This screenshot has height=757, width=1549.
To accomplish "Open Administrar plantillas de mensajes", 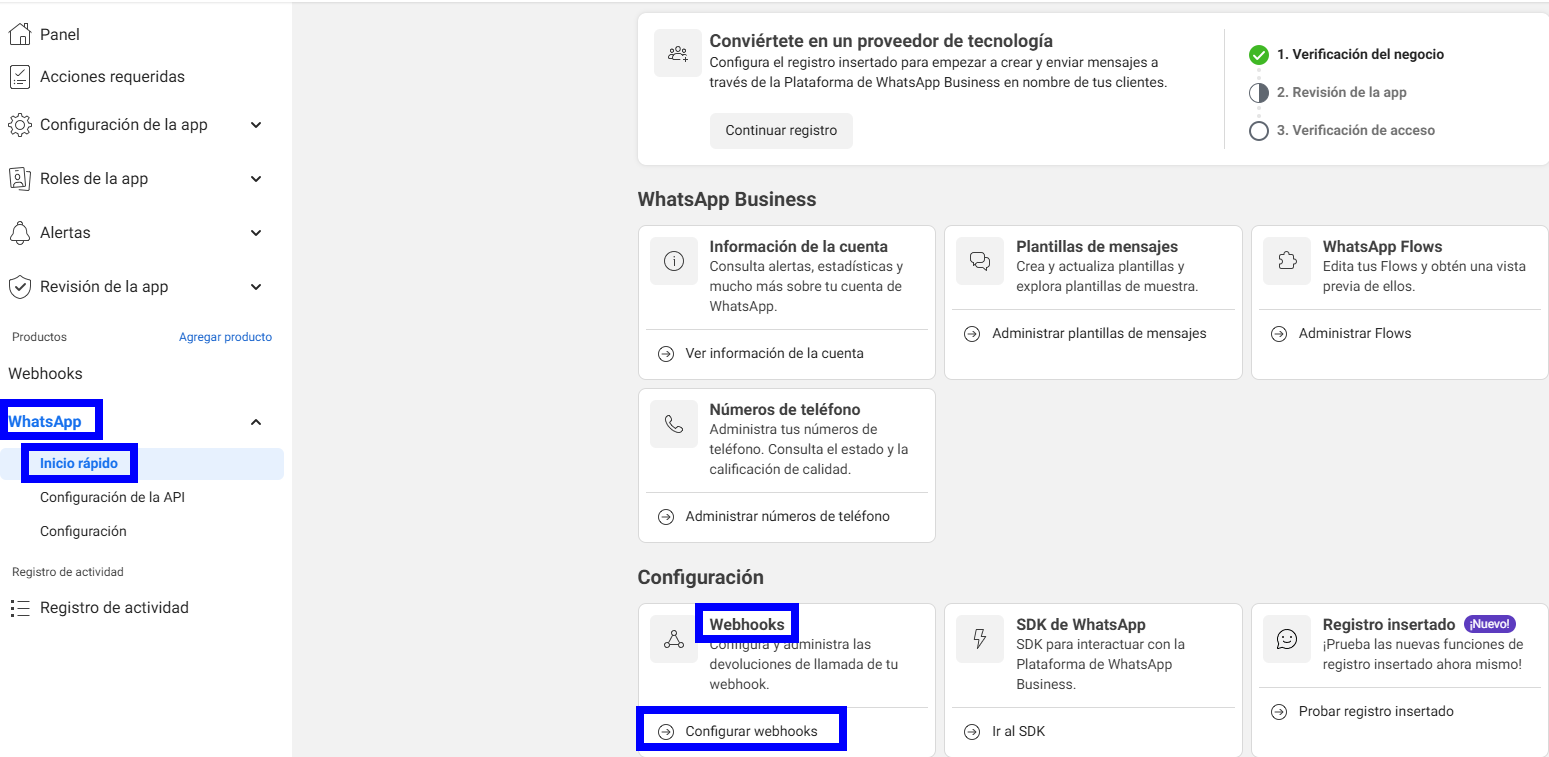I will [1099, 334].
